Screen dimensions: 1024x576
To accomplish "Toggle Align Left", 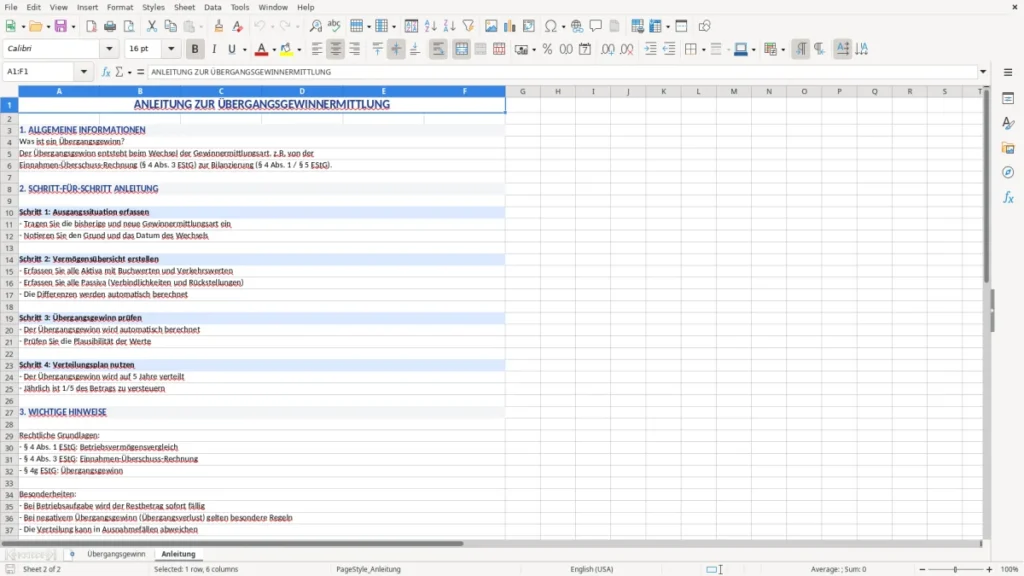I will tap(317, 49).
